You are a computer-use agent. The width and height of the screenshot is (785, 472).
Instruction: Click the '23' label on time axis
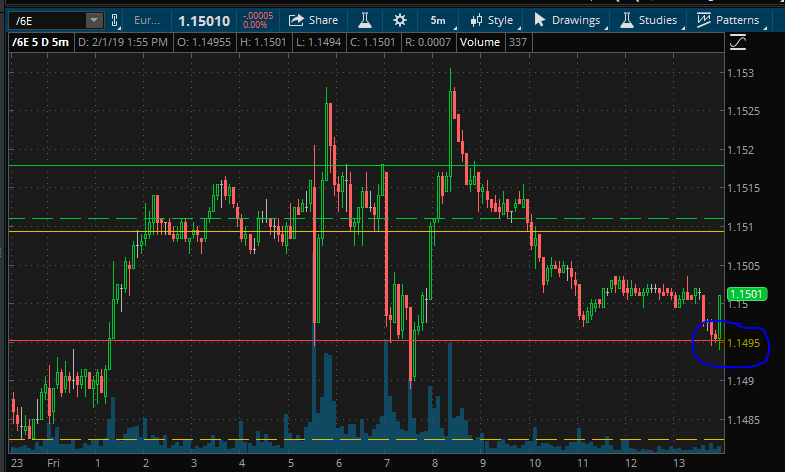[17, 463]
